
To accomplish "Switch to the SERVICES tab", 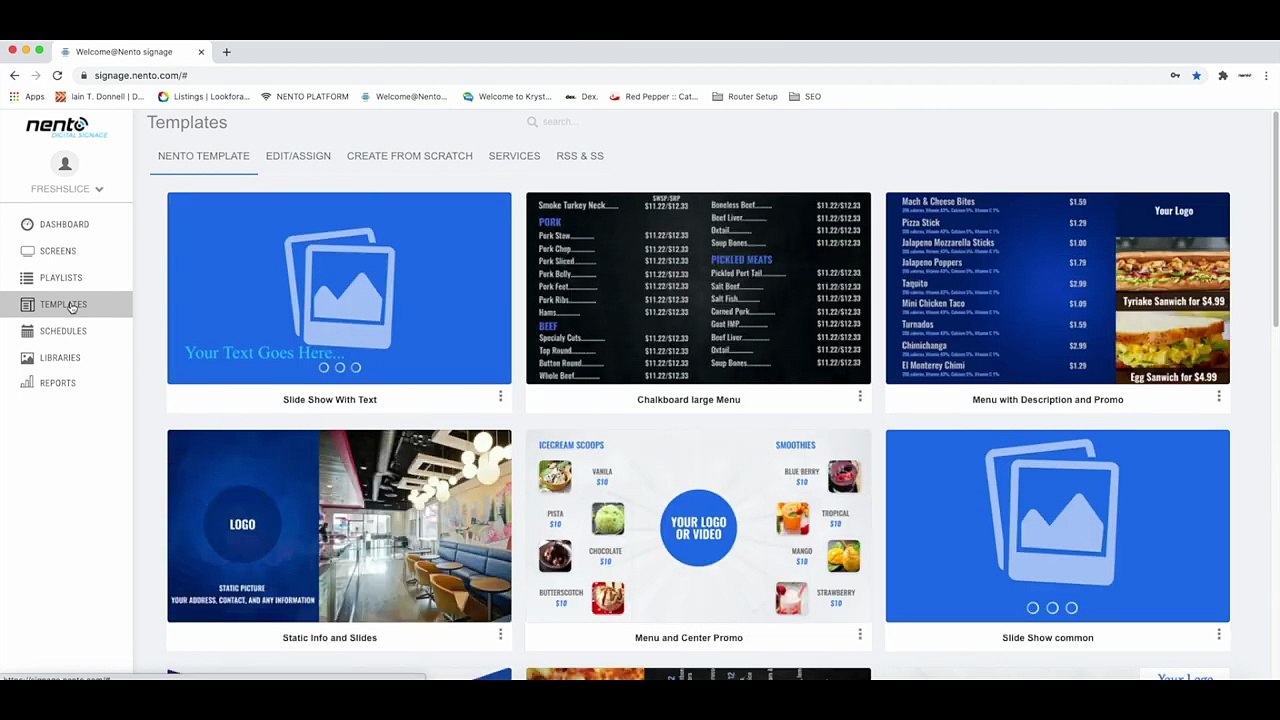I will pos(514,156).
